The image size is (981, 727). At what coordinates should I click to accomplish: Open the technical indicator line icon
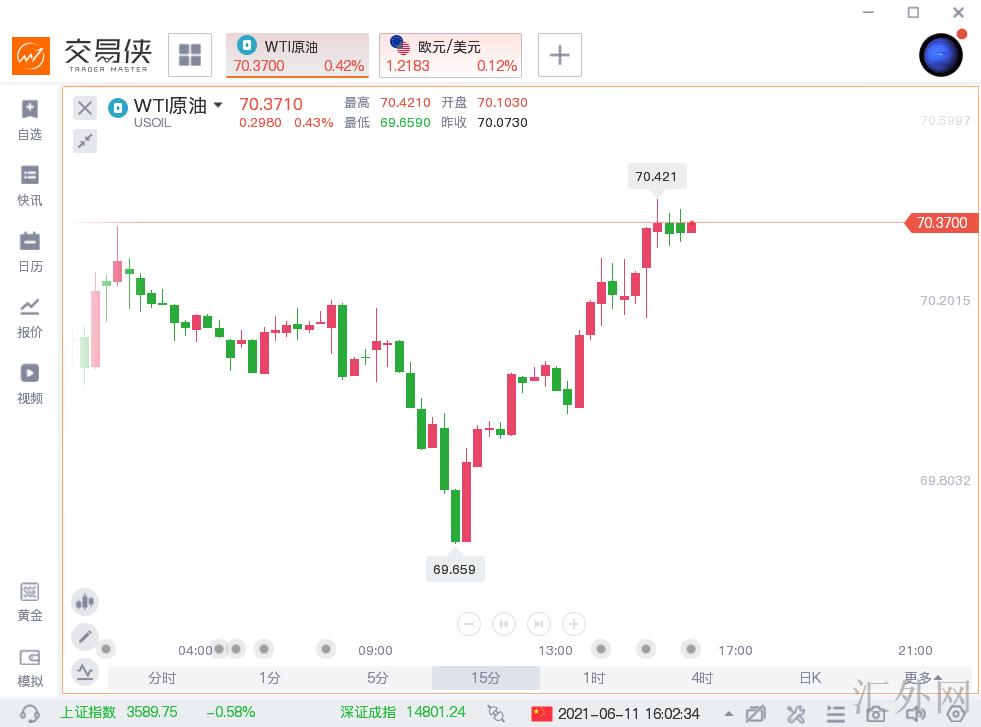pos(85,671)
